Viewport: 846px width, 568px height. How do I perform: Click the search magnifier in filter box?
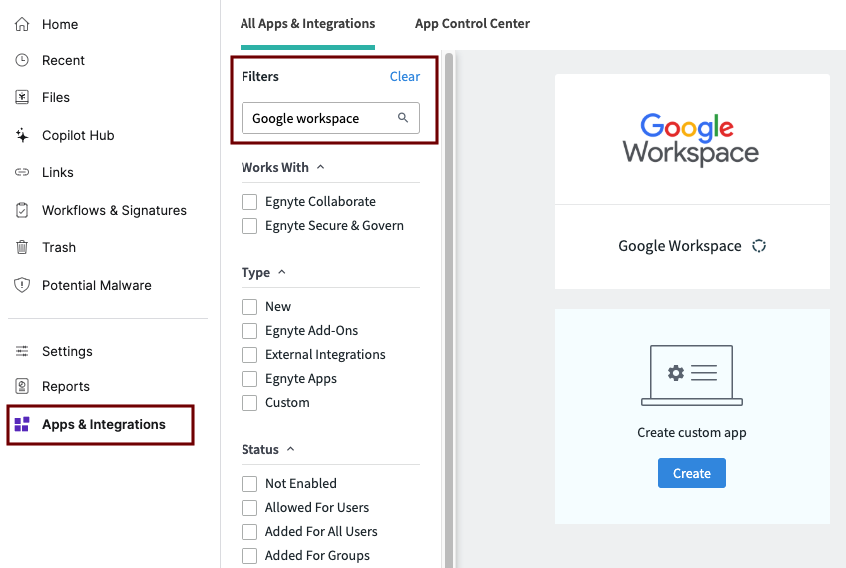point(403,118)
